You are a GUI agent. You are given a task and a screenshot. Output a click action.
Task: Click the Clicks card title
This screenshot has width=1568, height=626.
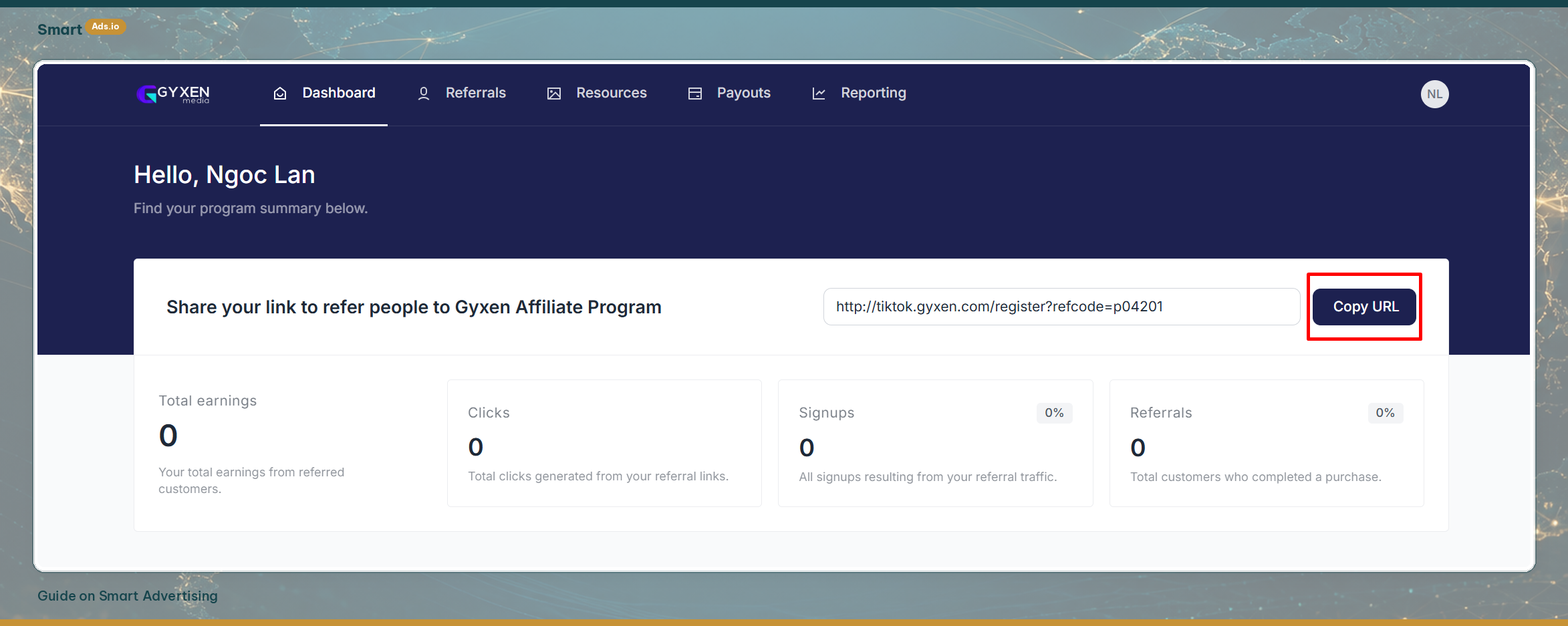tap(489, 413)
